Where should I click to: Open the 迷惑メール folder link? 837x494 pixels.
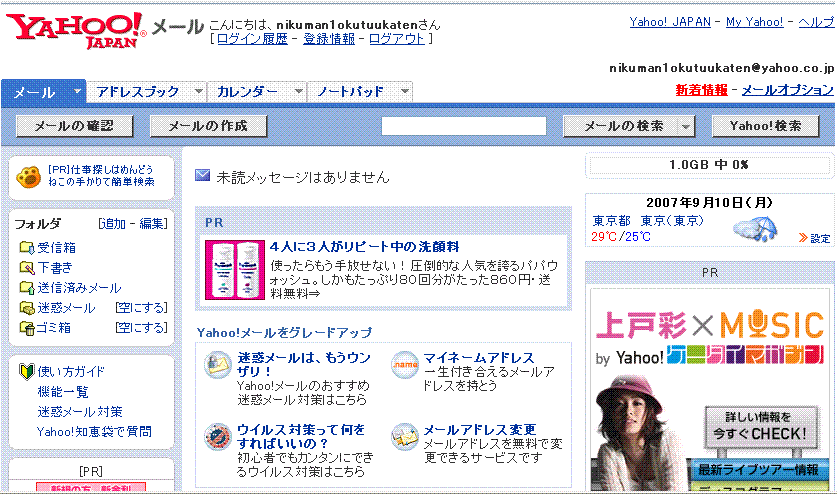(x=66, y=308)
